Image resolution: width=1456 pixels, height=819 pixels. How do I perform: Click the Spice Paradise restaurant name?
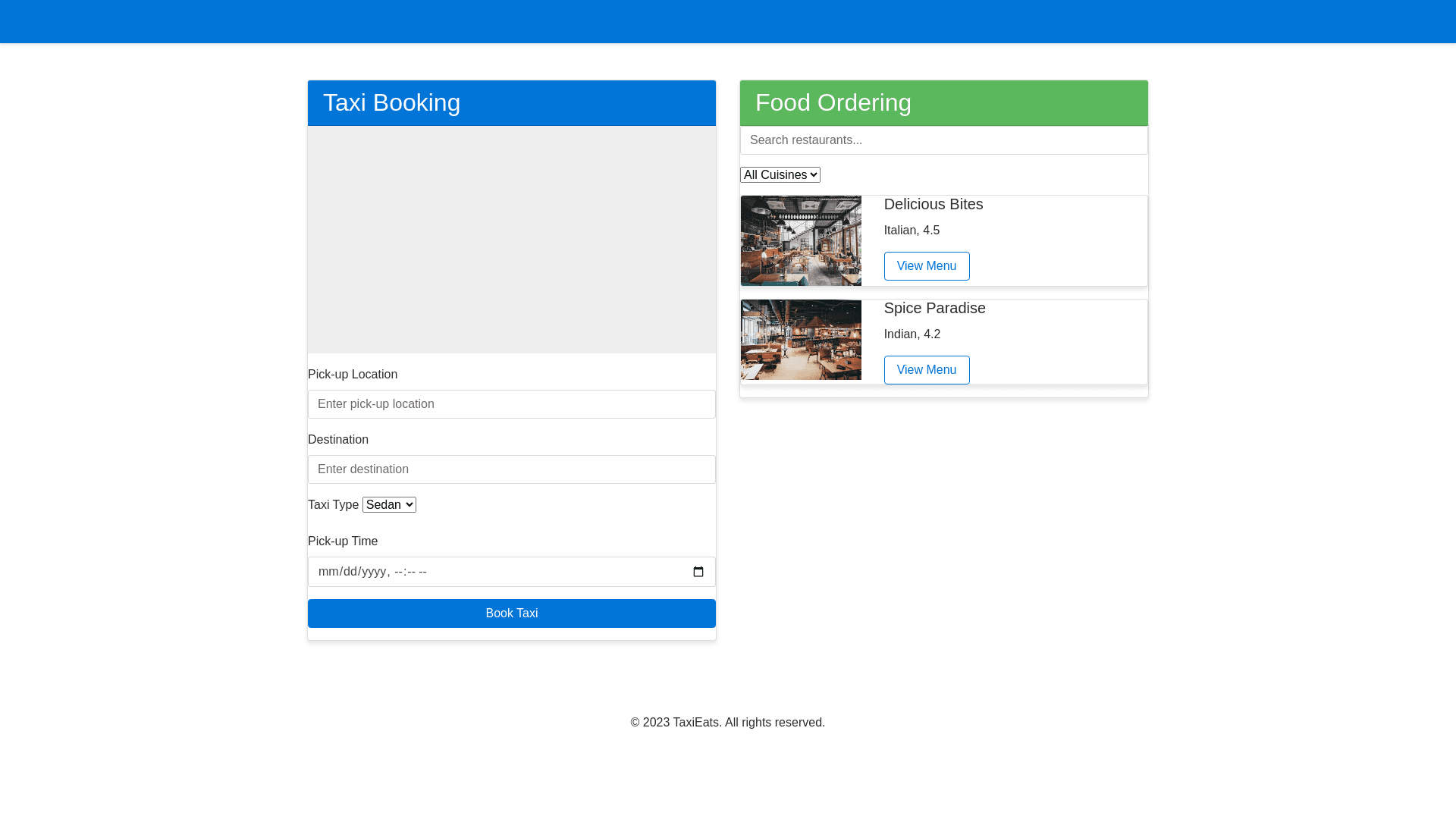934,308
